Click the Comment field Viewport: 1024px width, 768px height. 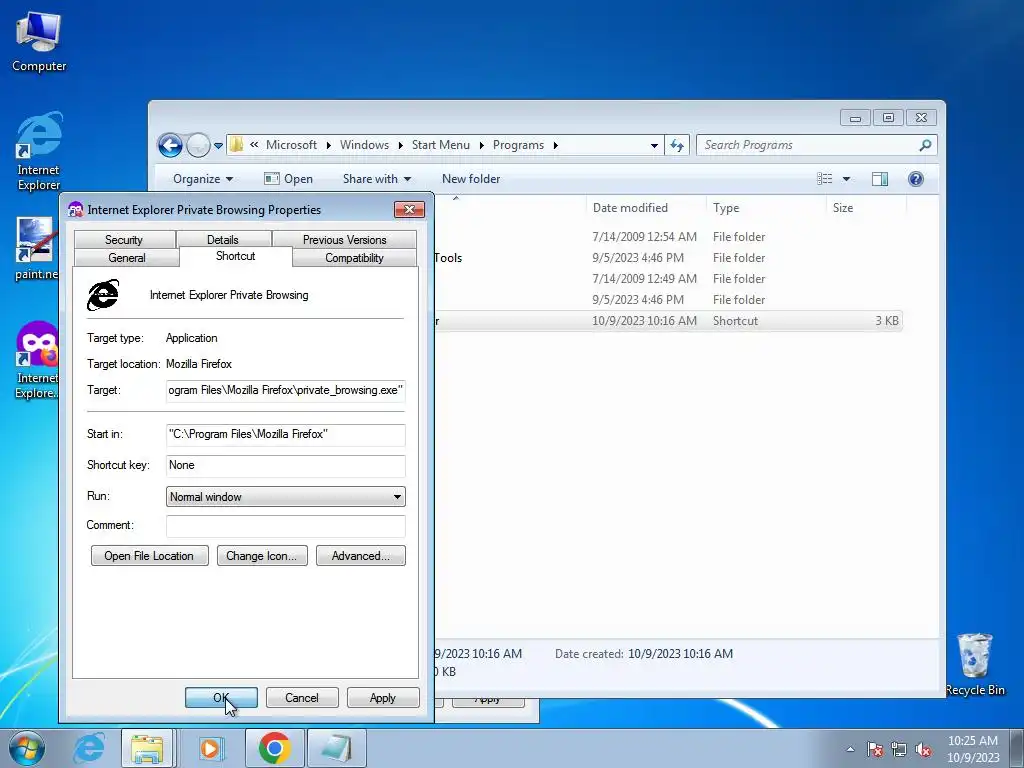coord(285,526)
